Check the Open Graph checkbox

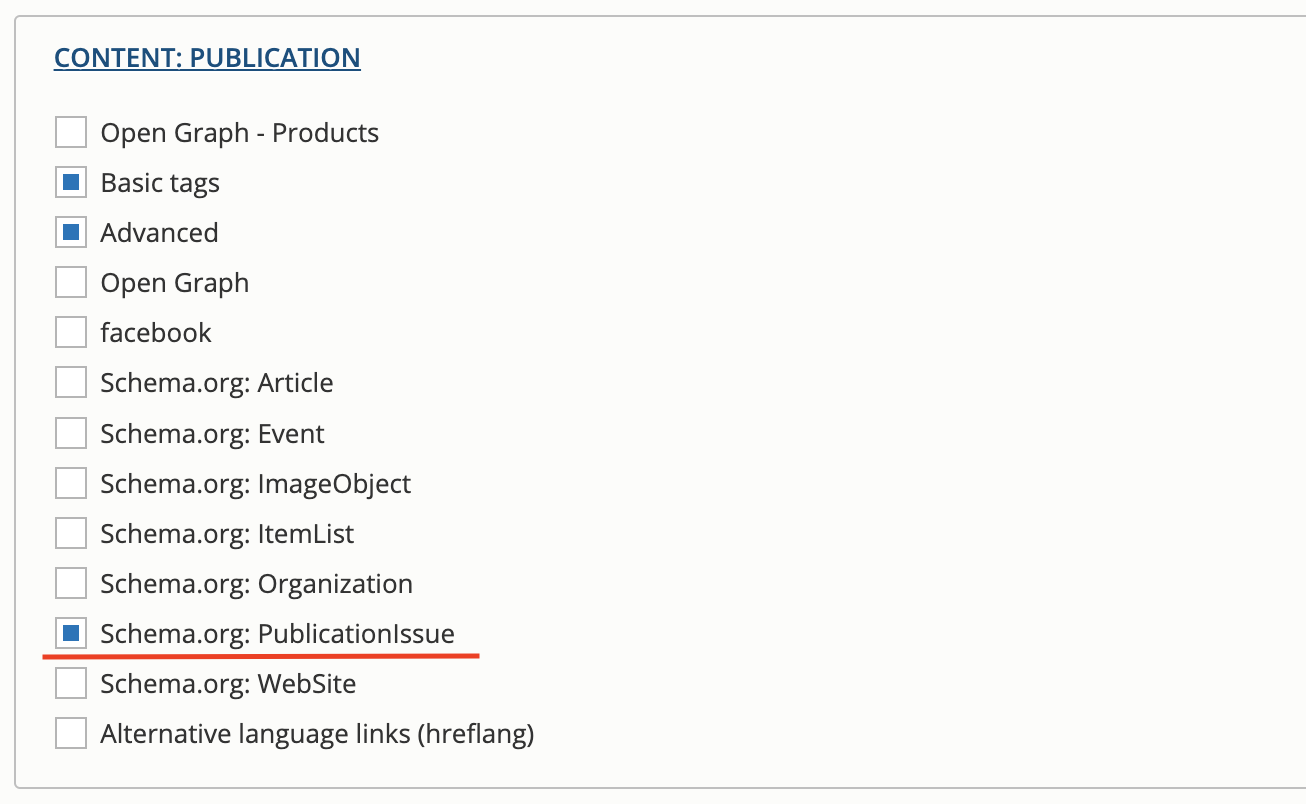pos(70,281)
